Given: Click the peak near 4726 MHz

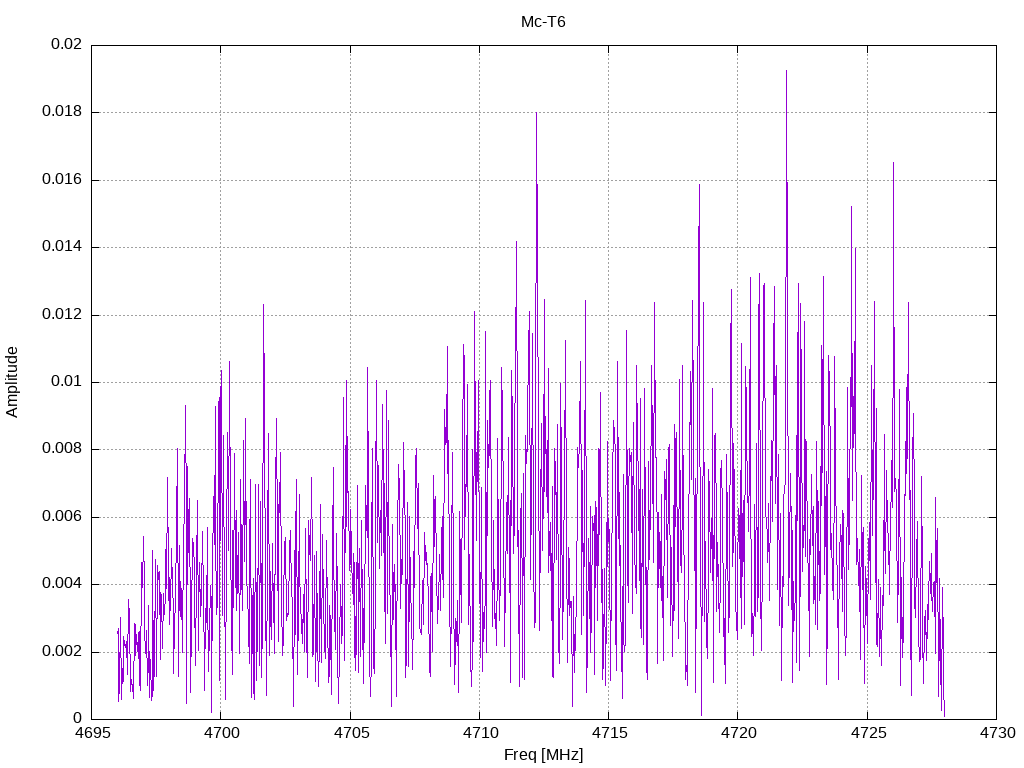Looking at the screenshot, I should [x=893, y=165].
